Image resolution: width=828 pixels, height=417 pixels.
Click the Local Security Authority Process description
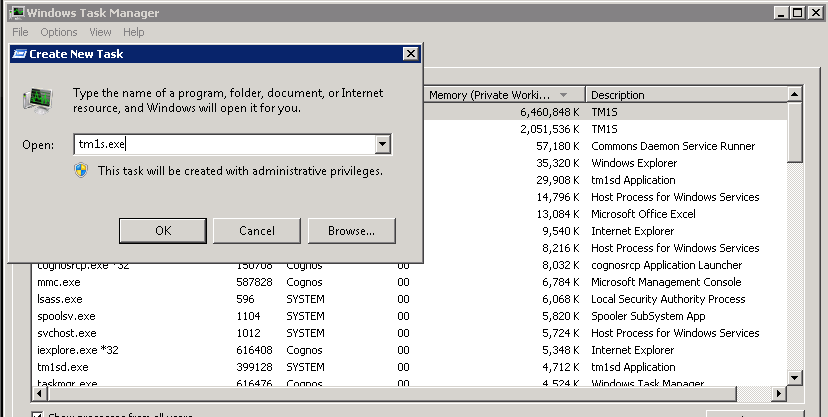668,299
